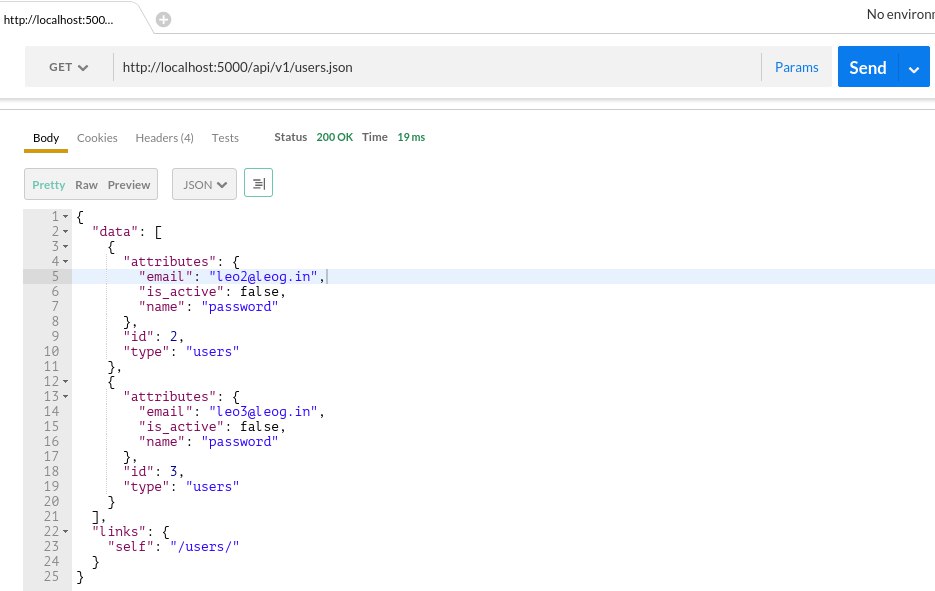Click the Send button

pos(868,67)
